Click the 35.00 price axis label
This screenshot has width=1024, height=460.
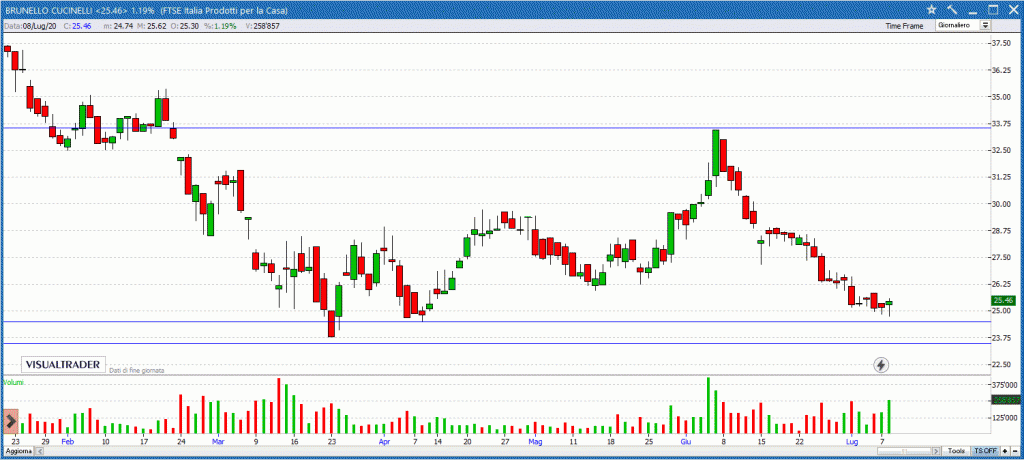[1002, 97]
